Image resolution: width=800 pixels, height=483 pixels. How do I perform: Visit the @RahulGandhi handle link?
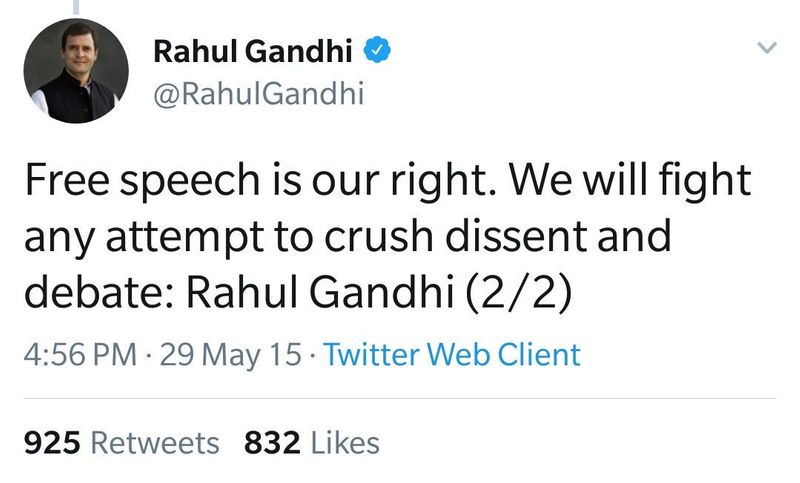[x=258, y=94]
